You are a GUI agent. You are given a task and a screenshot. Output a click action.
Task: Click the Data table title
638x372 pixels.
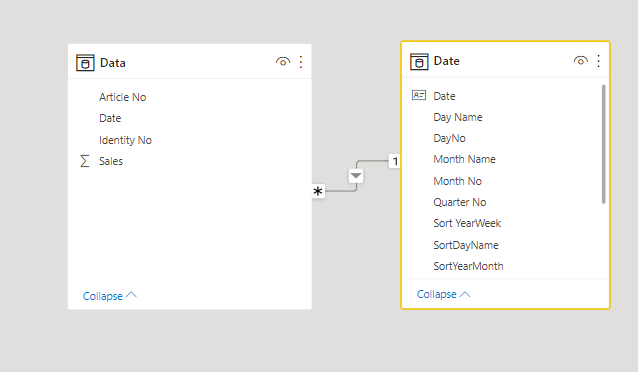point(113,63)
